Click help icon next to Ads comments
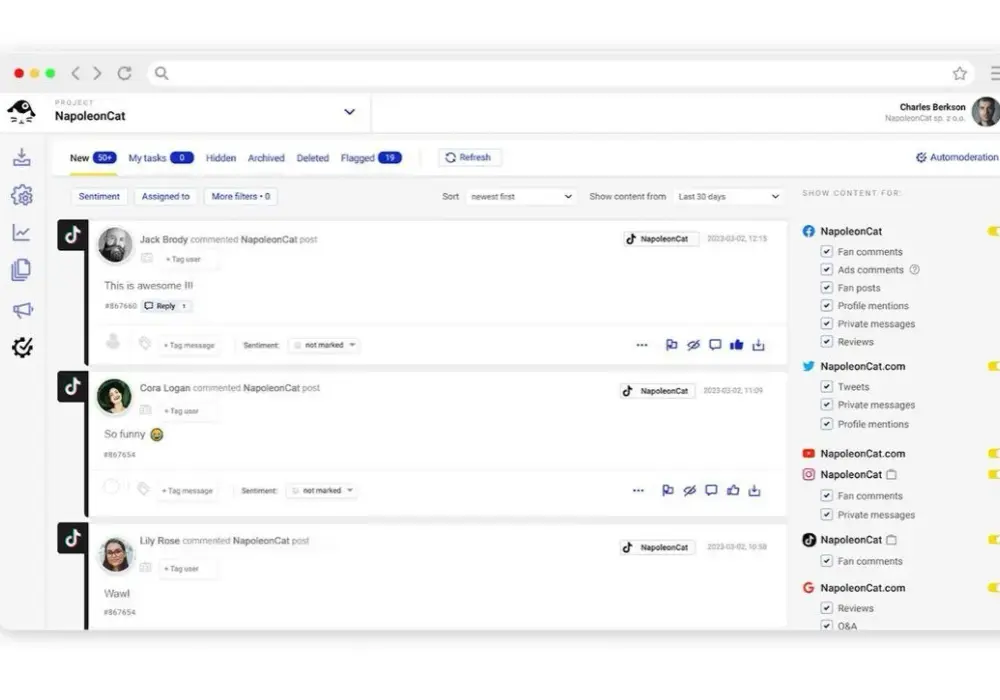The width and height of the screenshot is (1000, 700). [915, 270]
